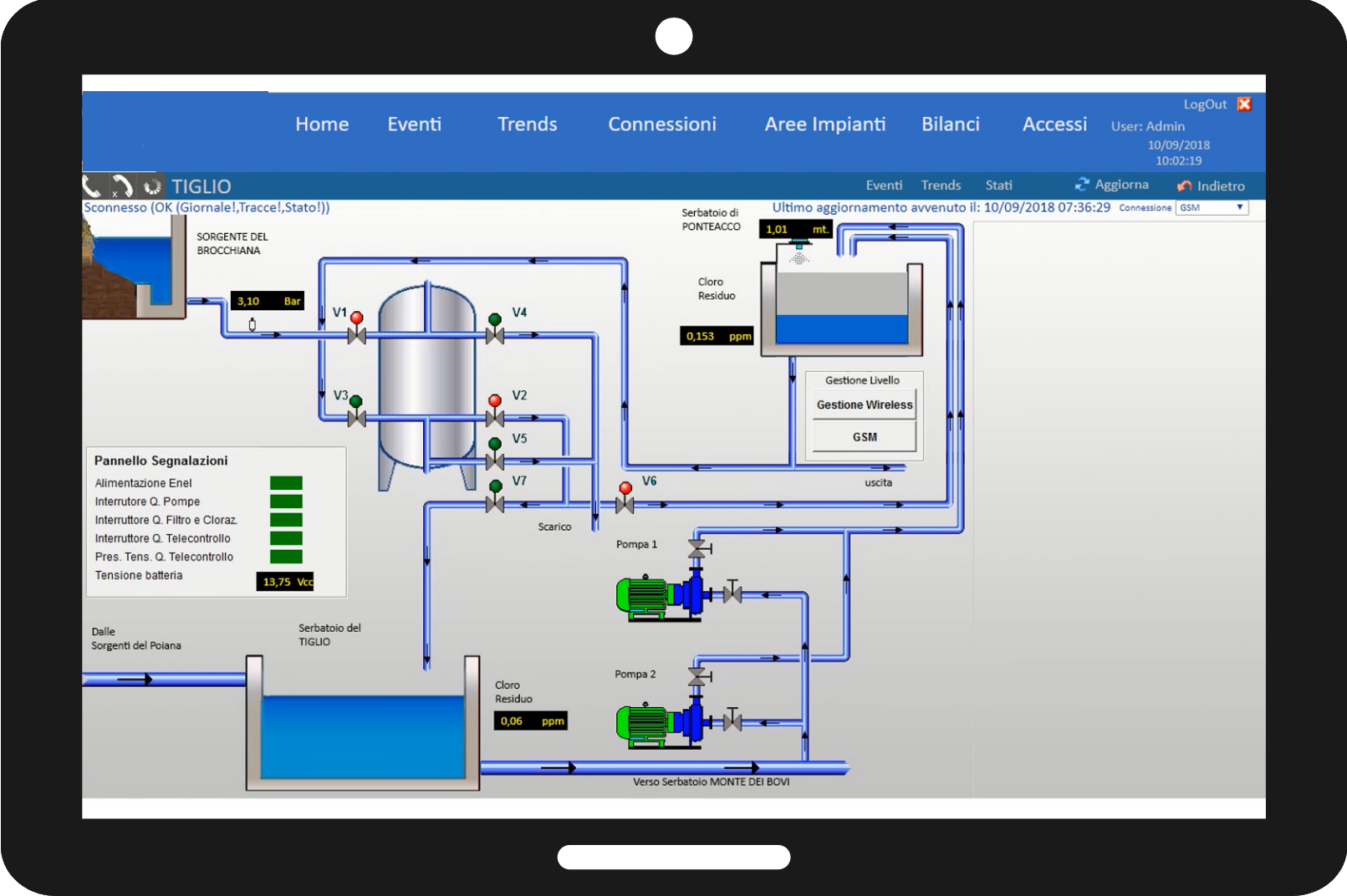Viewport: 1347px width, 896px height.
Task: Click the hang-up phone icon
Action: click(x=122, y=186)
